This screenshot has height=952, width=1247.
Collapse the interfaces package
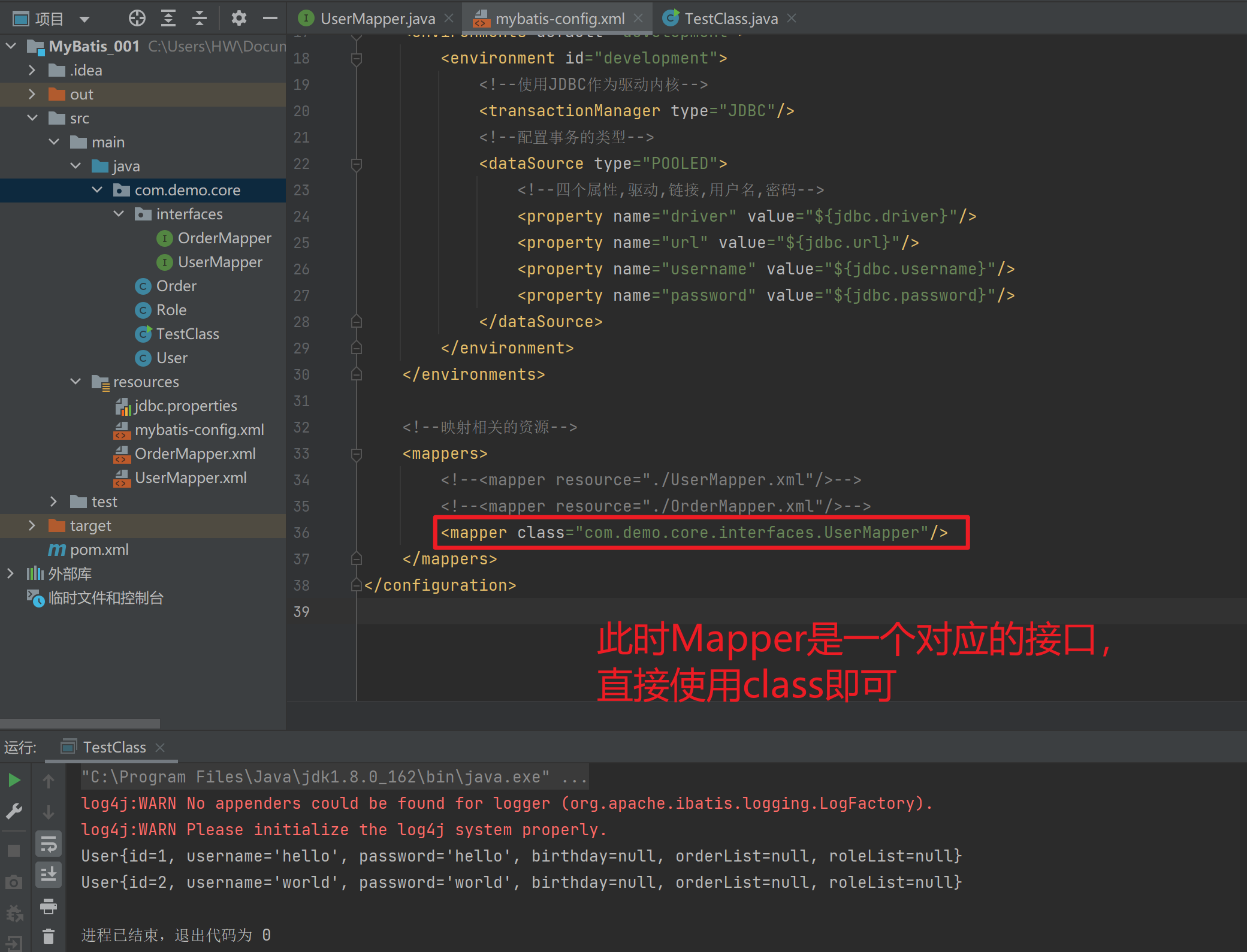[119, 214]
